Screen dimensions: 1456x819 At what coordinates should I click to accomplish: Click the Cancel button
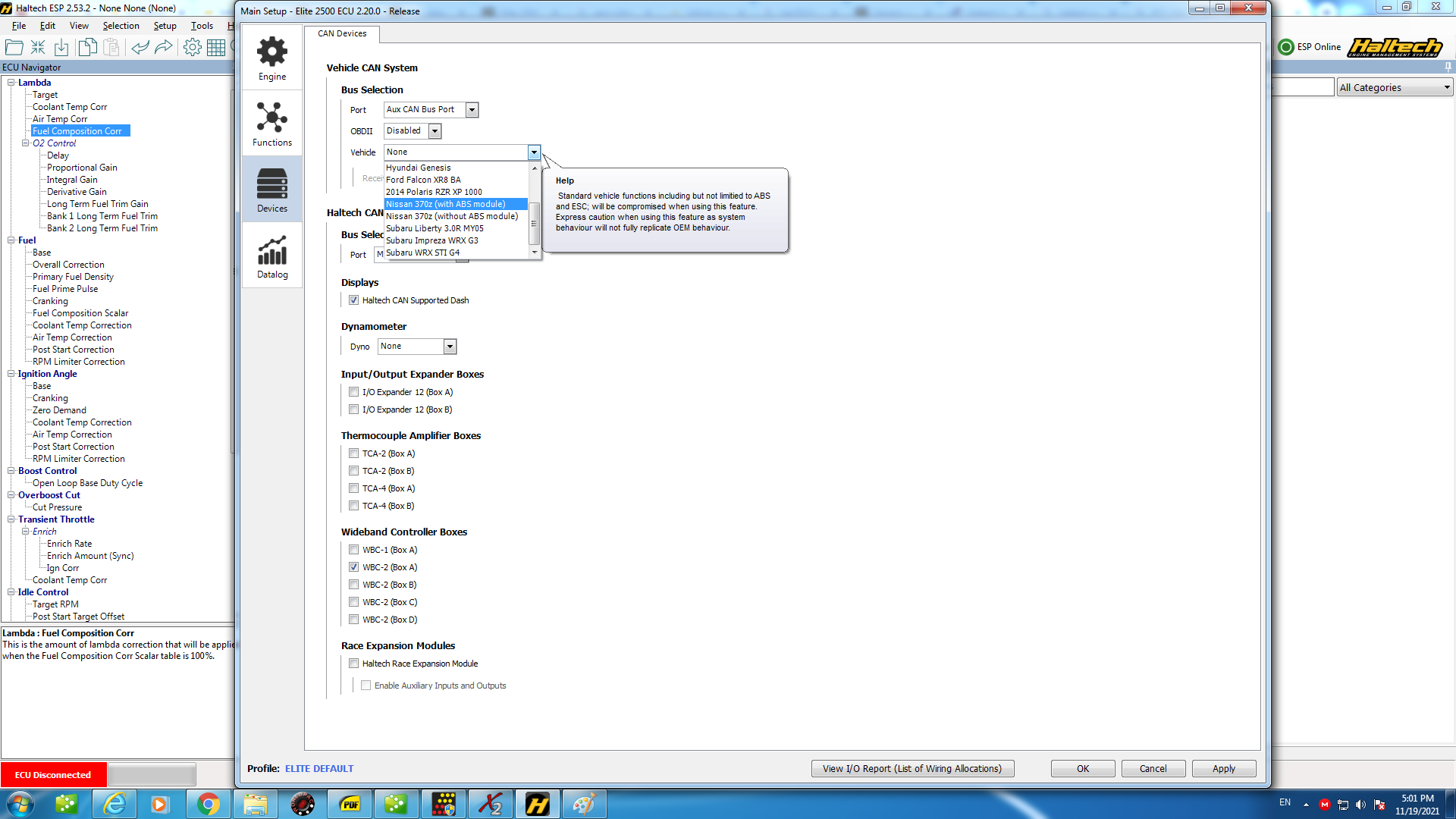[1153, 769]
